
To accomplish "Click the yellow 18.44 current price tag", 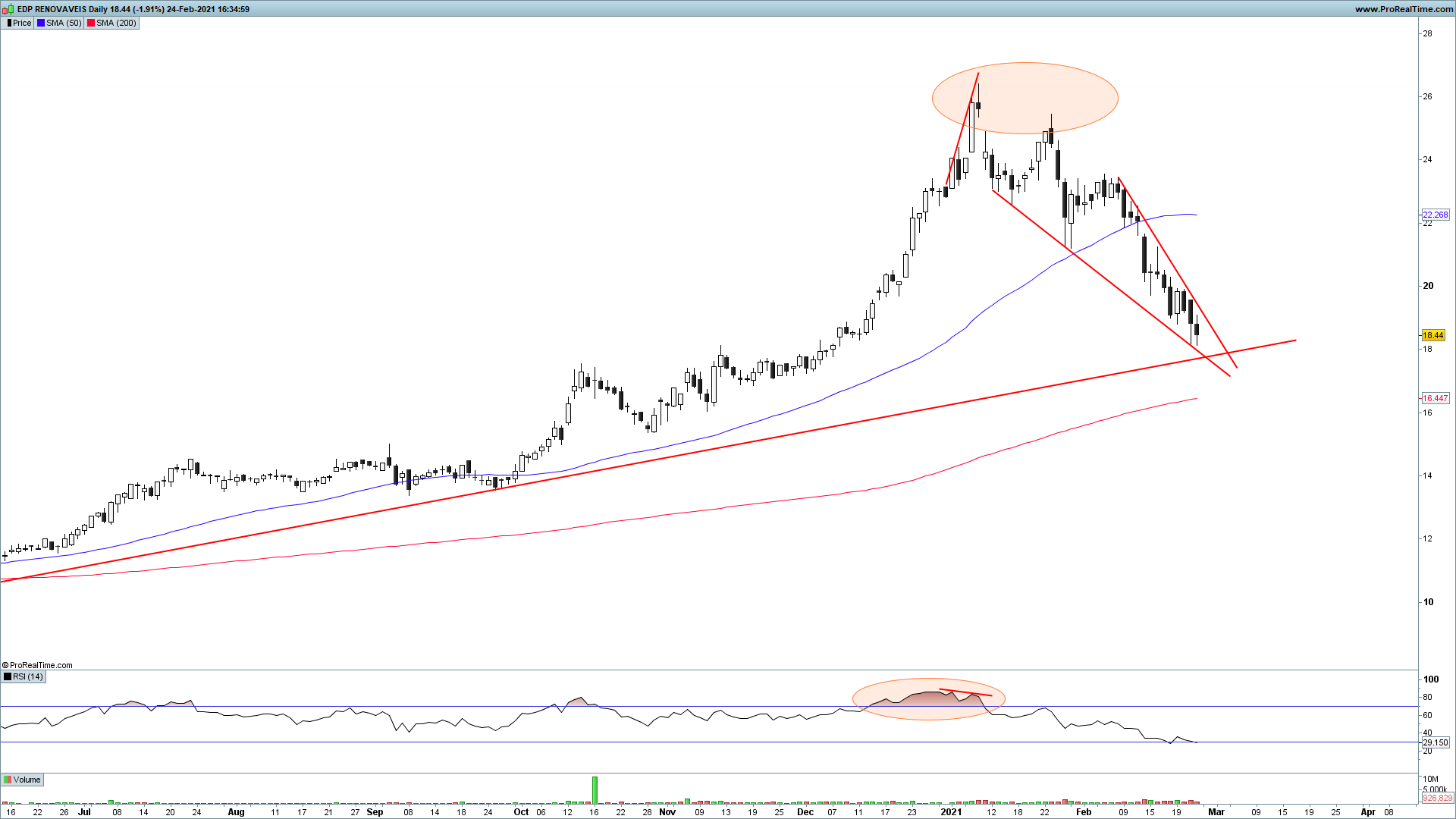I will pos(1432,335).
